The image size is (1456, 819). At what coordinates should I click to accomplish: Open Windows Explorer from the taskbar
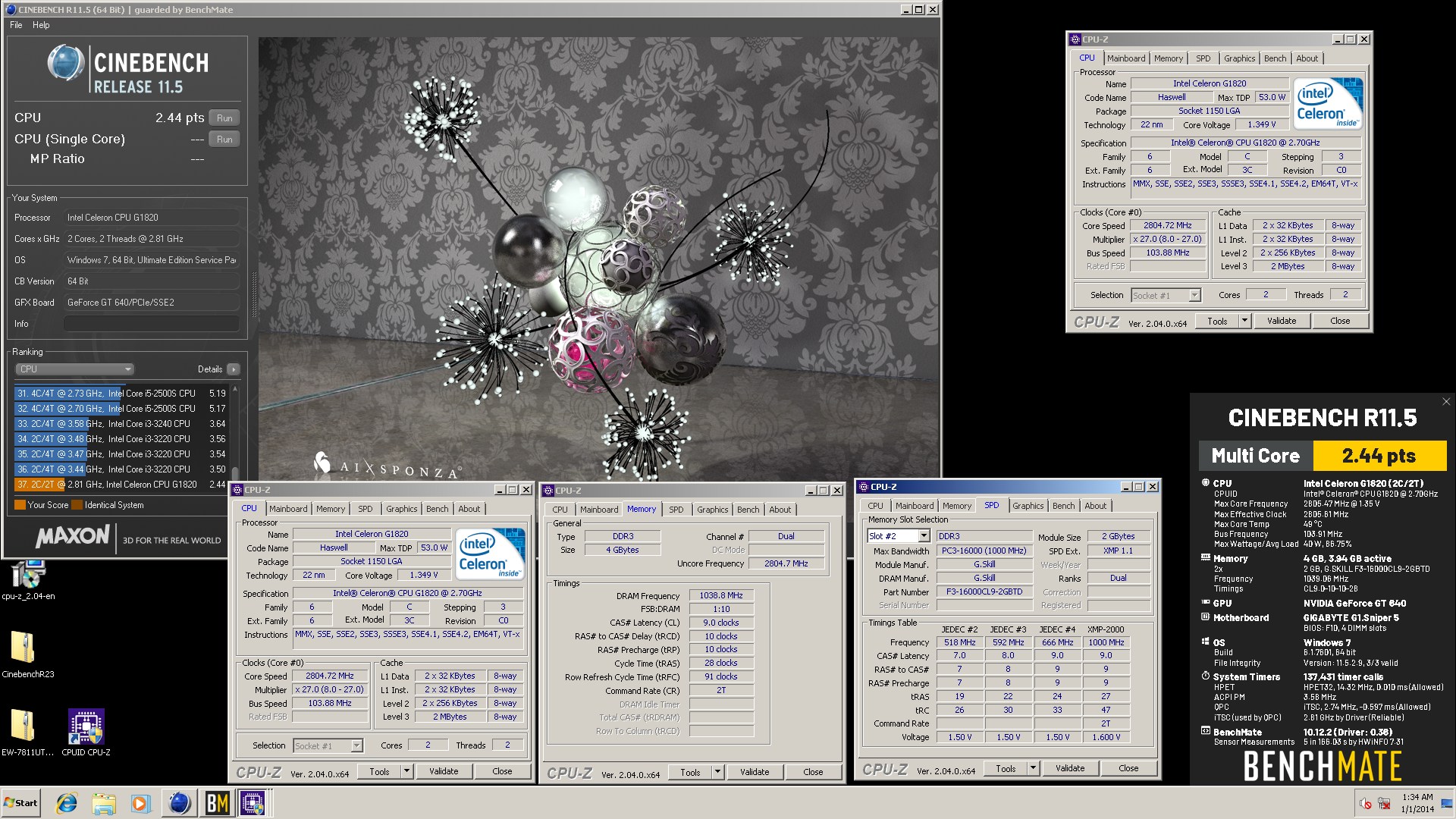coord(104,803)
